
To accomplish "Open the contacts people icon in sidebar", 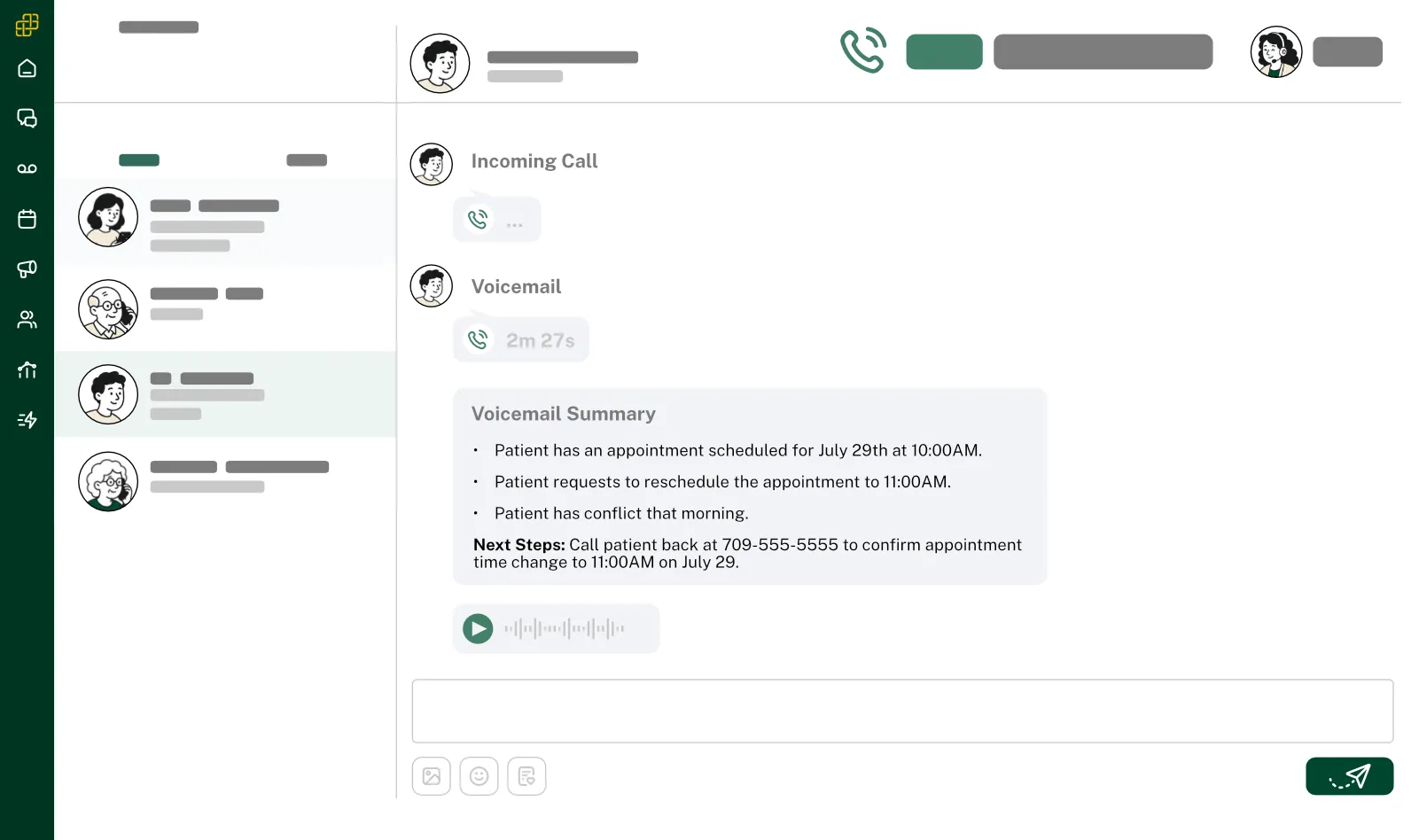I will point(27,320).
